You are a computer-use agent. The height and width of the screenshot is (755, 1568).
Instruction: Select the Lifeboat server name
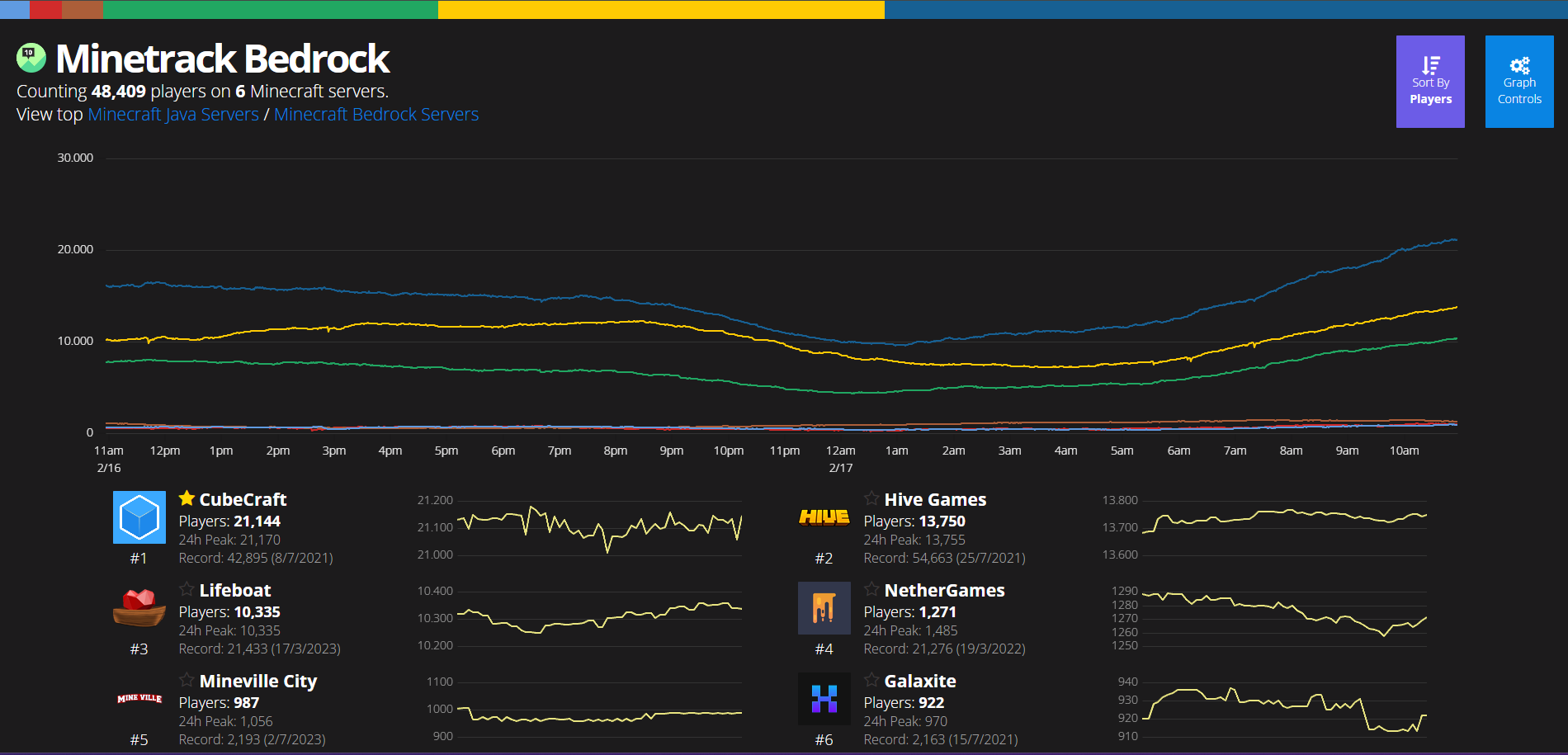[x=235, y=590]
